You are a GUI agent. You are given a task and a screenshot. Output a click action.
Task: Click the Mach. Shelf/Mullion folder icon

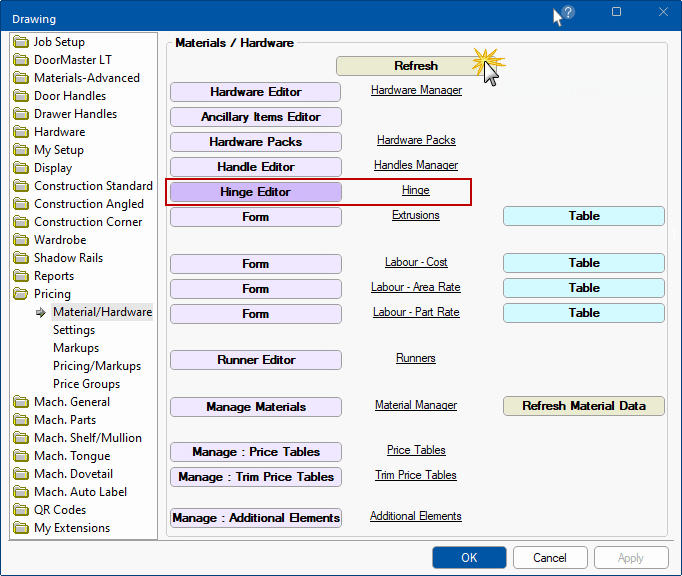tap(20, 438)
